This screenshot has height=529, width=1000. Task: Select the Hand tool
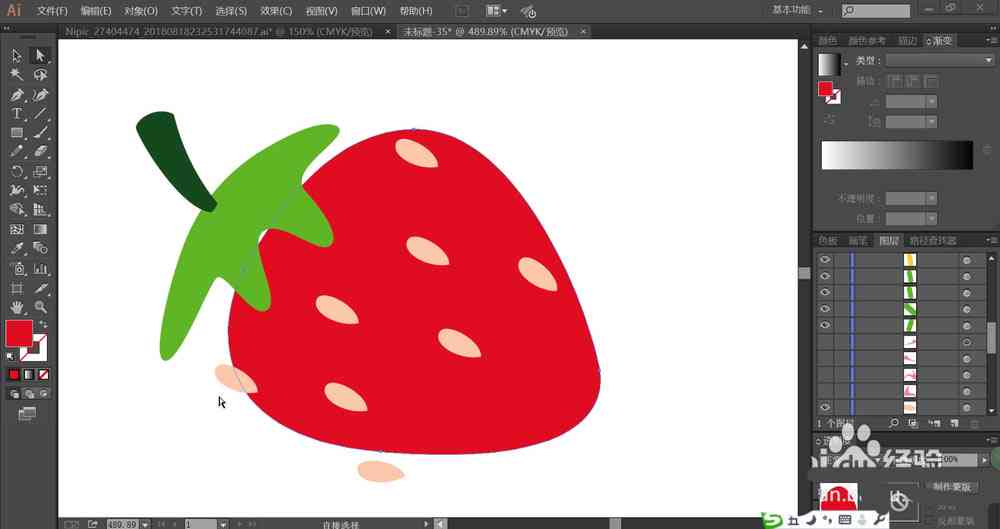point(17,308)
